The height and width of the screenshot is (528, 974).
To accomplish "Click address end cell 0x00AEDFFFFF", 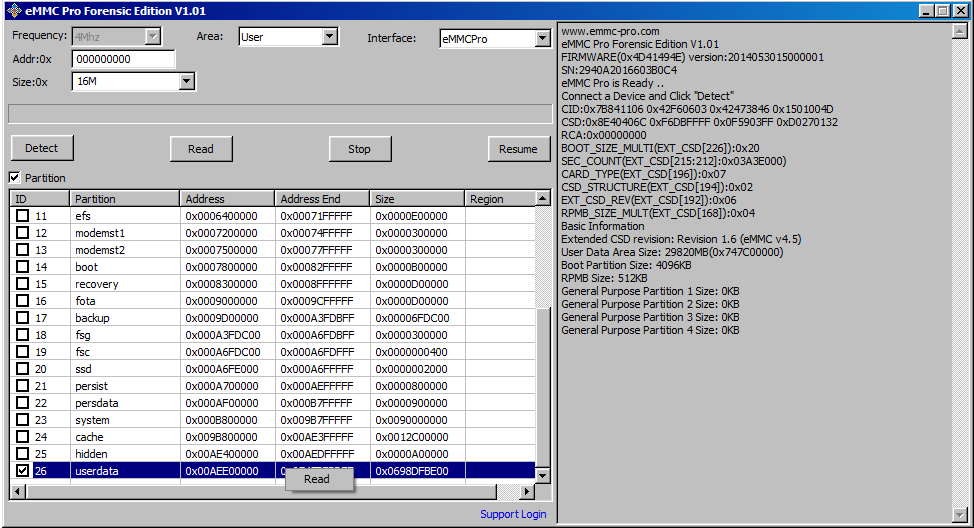I will tap(317, 454).
